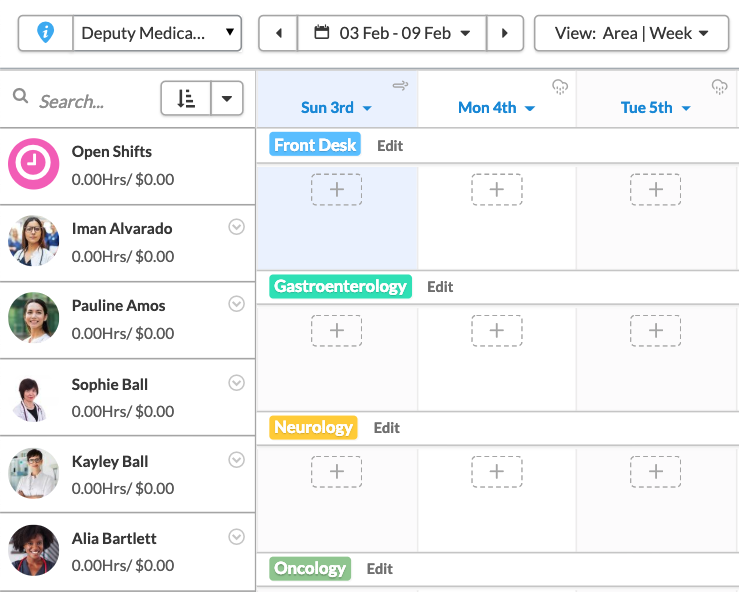The height and width of the screenshot is (592, 739).
Task: Open the Sun 3rd day menu
Action: click(336, 108)
